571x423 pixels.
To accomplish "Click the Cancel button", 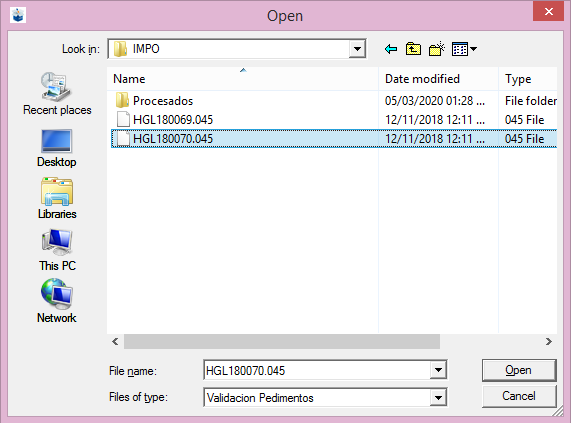I will click(519, 396).
